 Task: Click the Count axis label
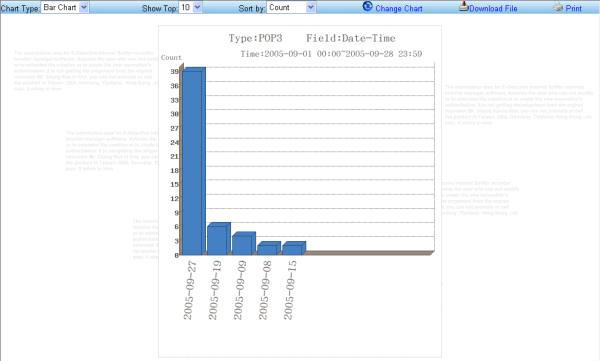171,57
